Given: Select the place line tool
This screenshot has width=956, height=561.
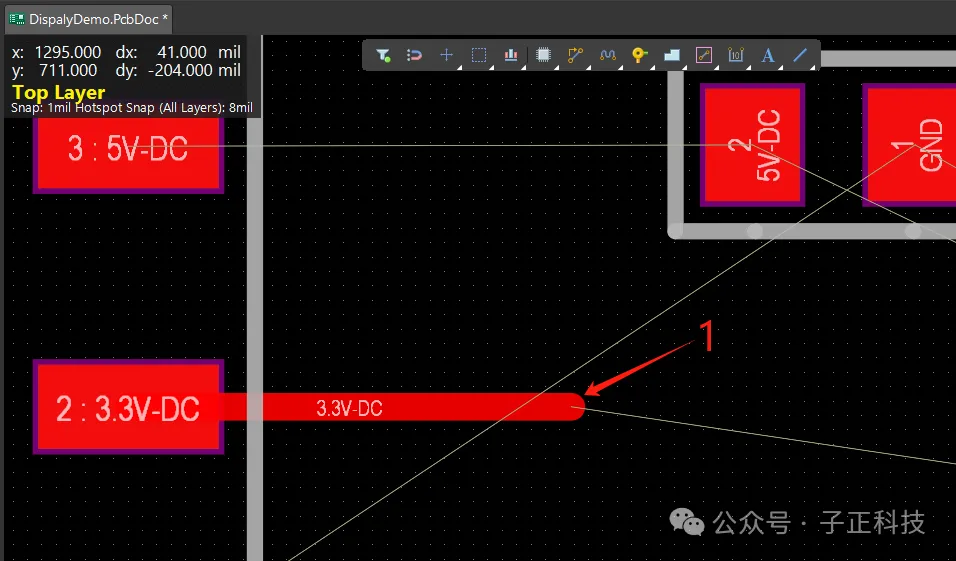Looking at the screenshot, I should 800,55.
